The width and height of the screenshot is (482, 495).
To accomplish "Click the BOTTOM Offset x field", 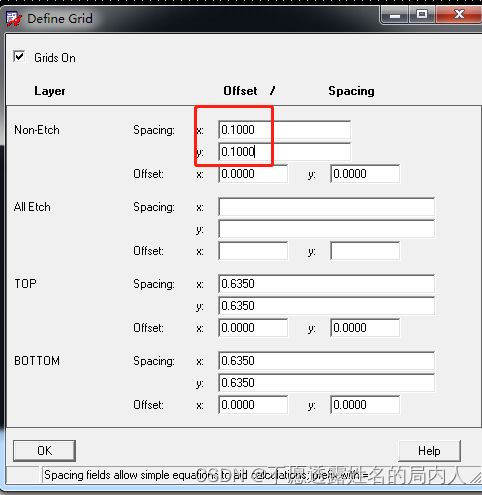I will [x=253, y=405].
